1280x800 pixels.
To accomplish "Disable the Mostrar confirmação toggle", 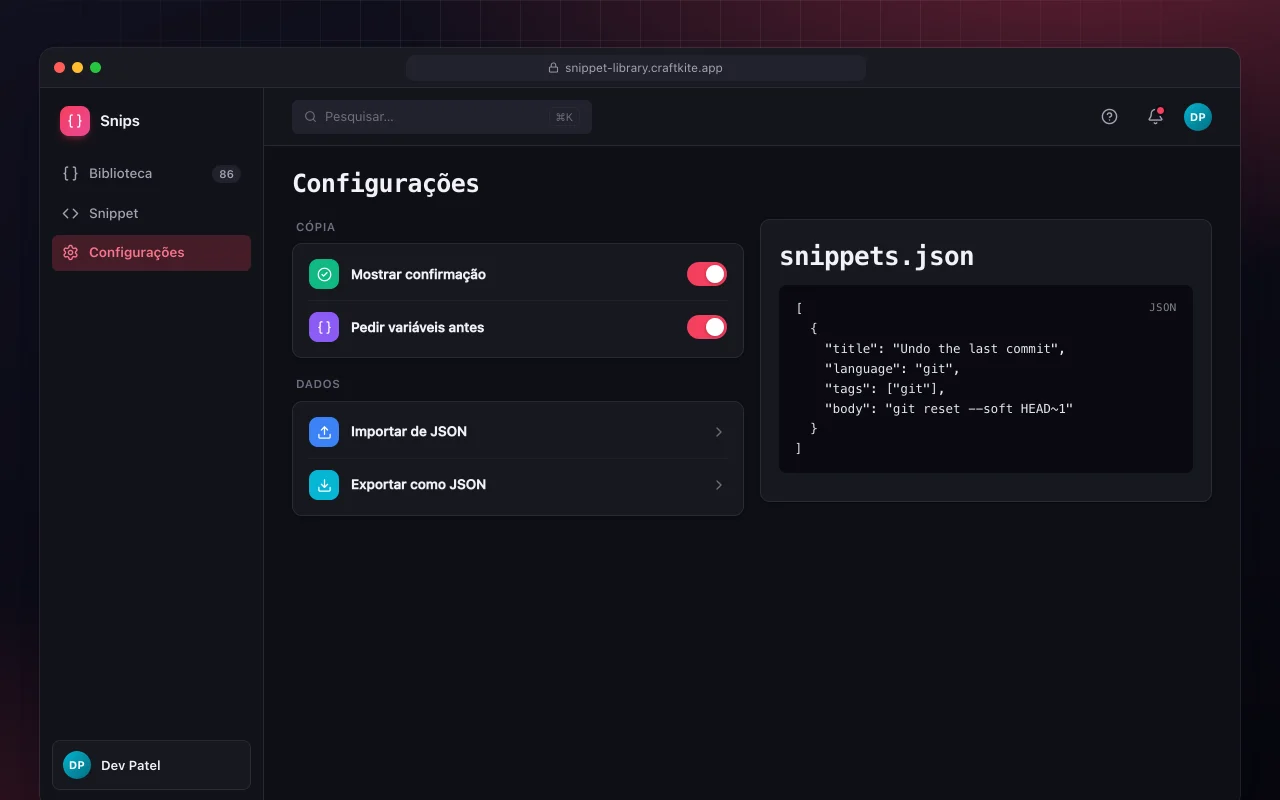I will click(707, 274).
